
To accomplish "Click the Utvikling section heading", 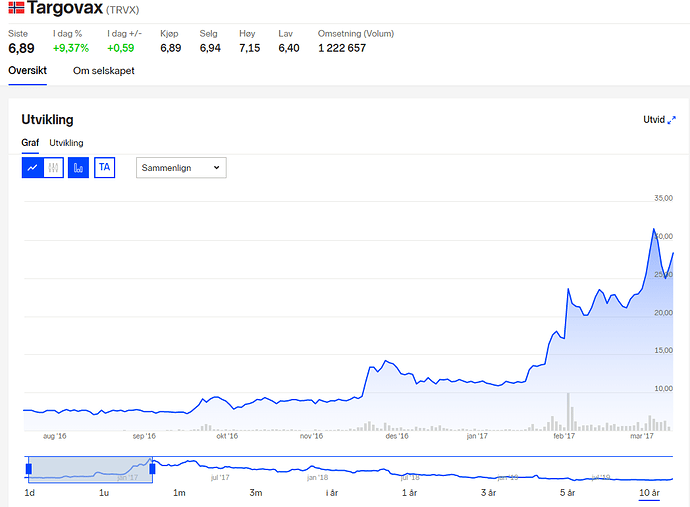I will click(47, 120).
